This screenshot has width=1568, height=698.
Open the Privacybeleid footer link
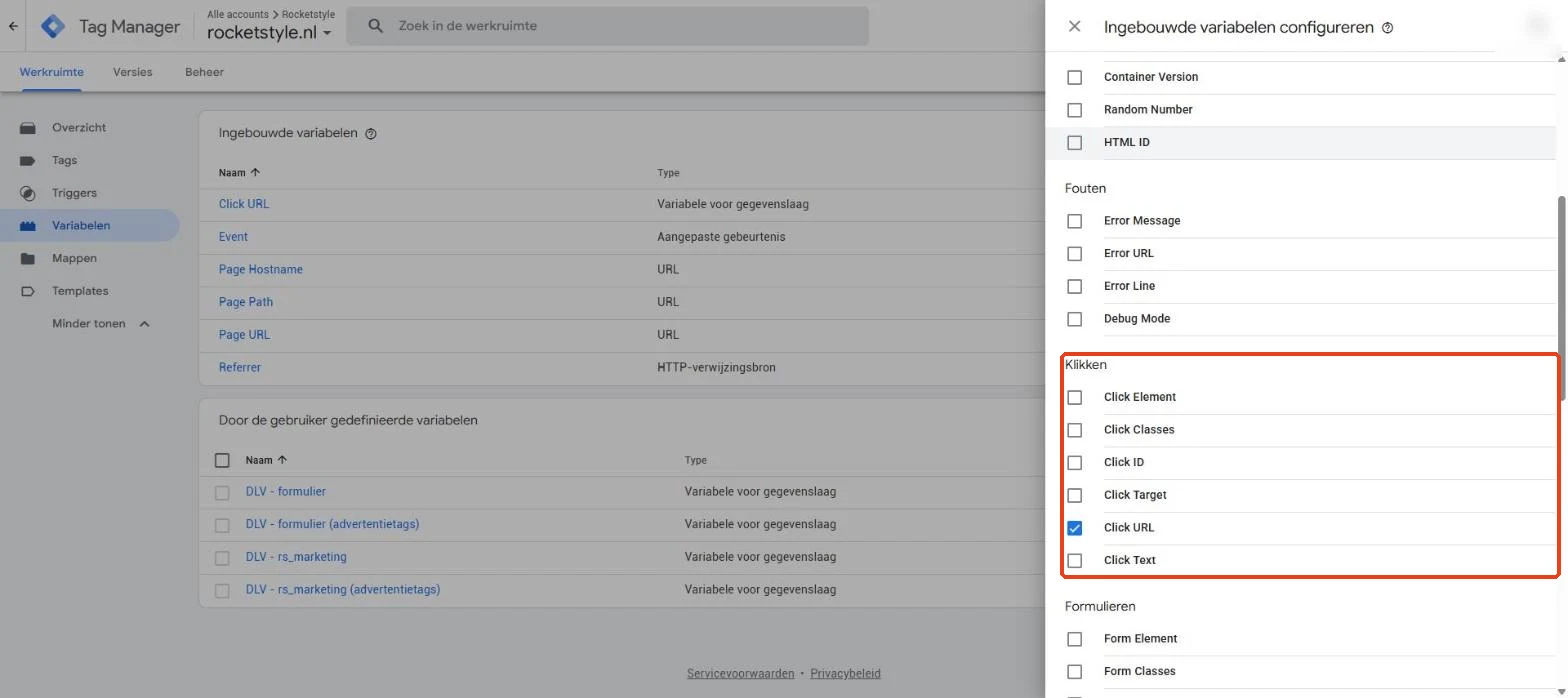(x=845, y=674)
